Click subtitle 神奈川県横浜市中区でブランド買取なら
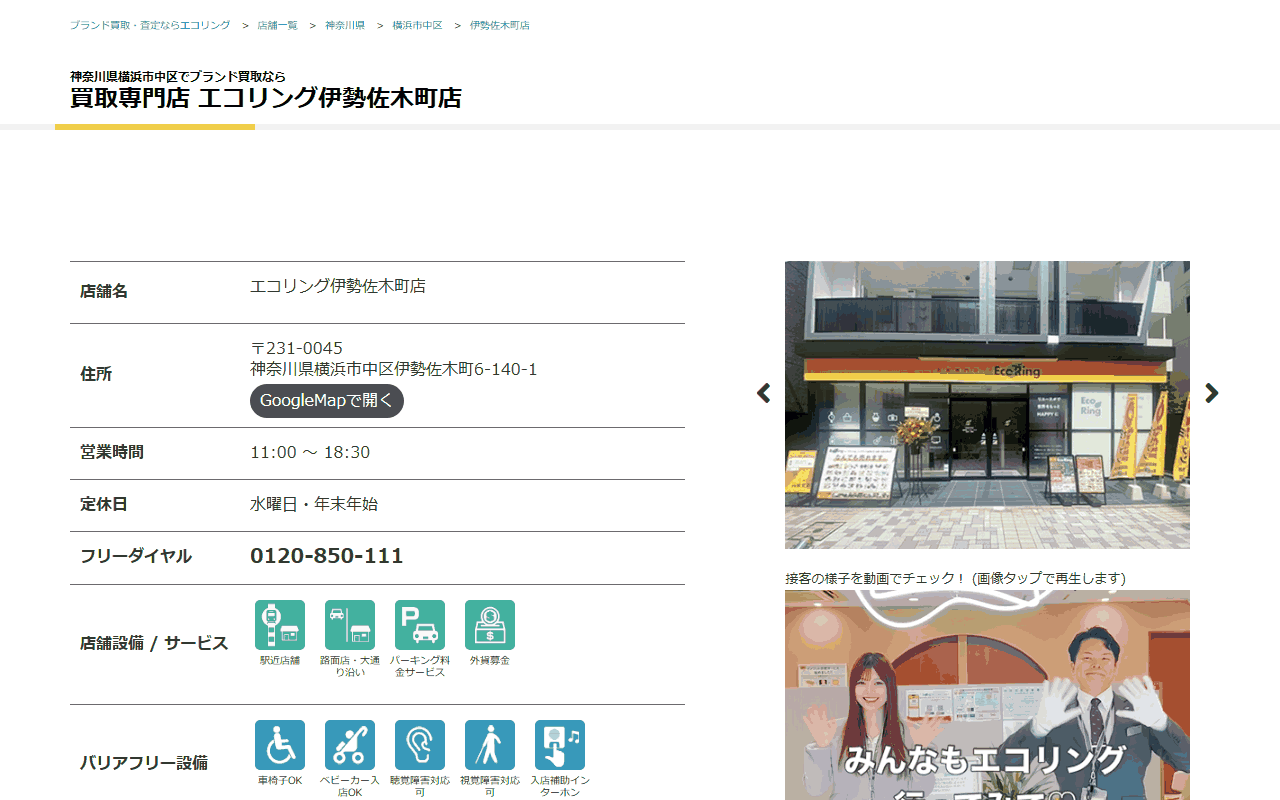 pos(178,76)
